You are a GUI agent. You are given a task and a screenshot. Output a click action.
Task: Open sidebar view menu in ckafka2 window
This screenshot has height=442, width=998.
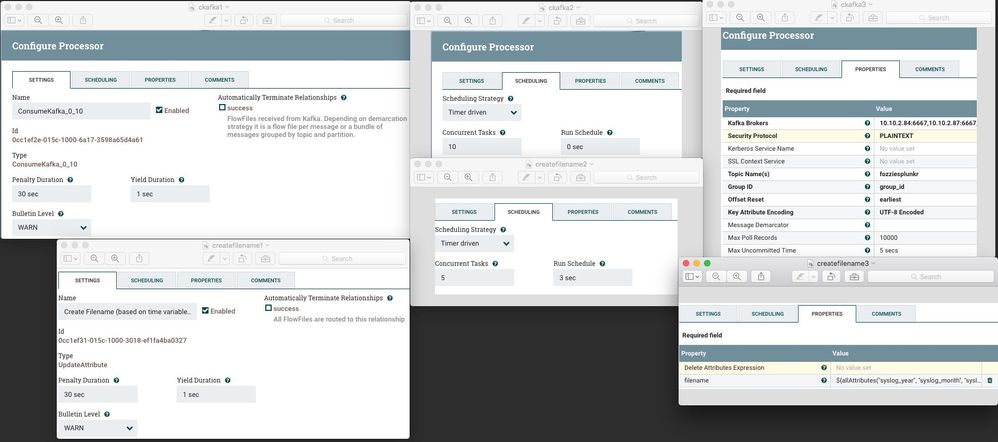(425, 20)
